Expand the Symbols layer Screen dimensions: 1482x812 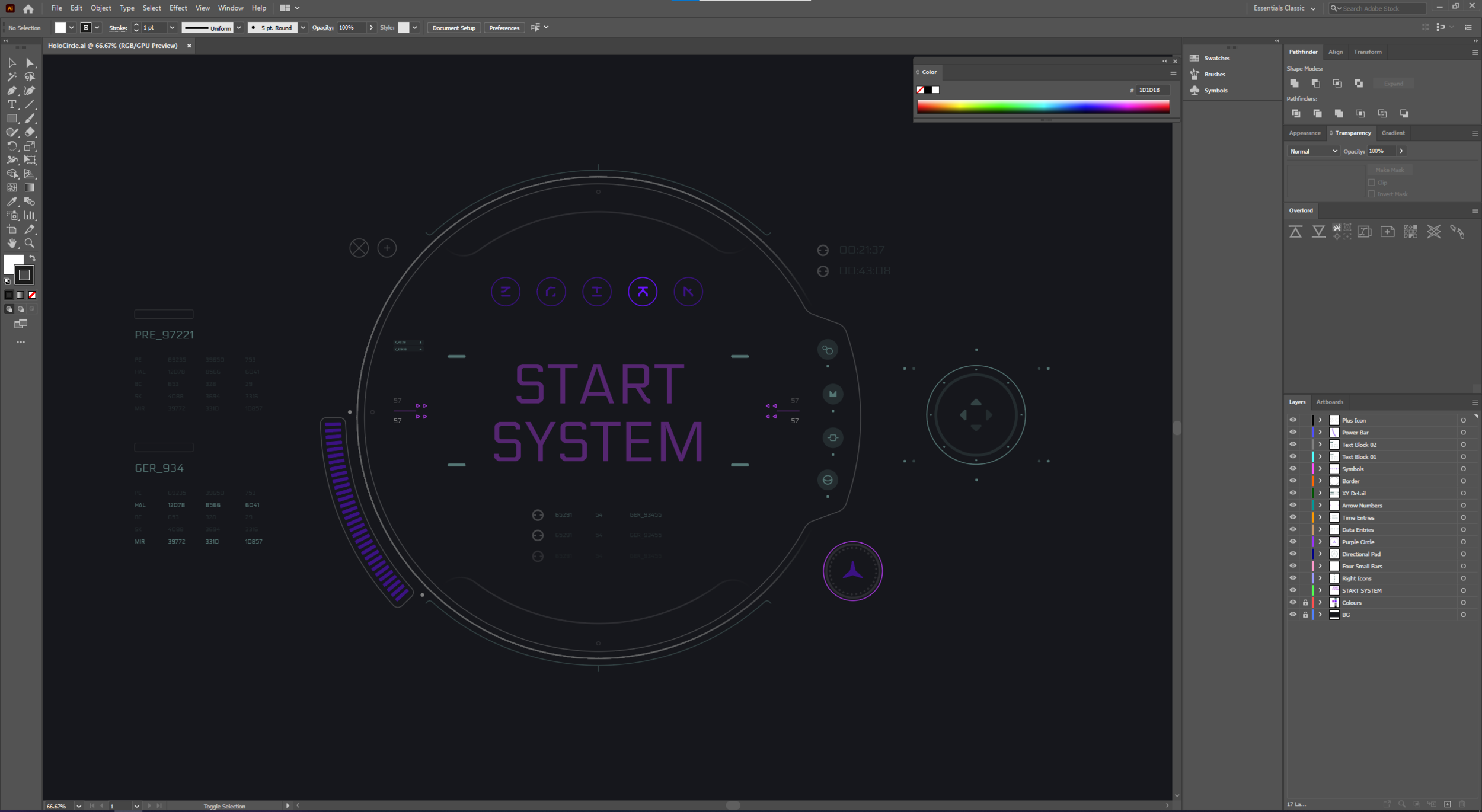pos(1320,469)
